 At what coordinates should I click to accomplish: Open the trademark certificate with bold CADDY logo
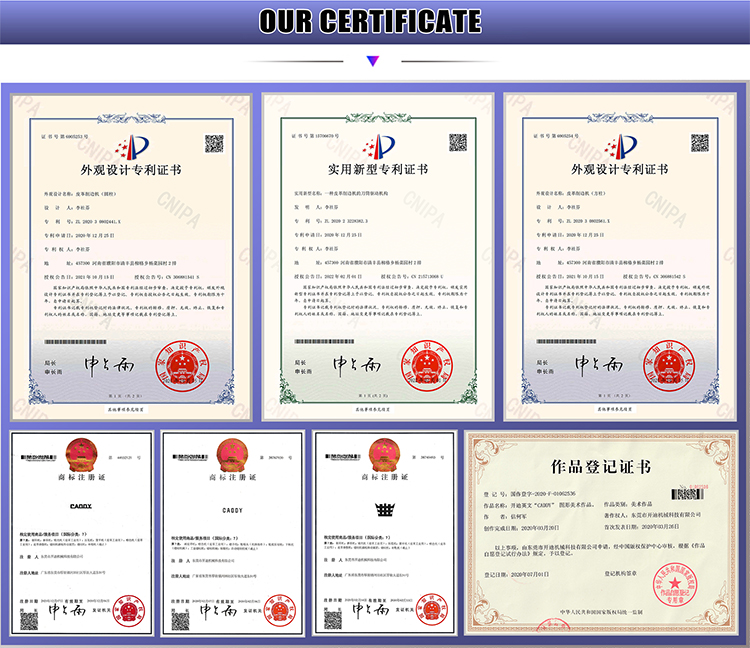pos(81,533)
